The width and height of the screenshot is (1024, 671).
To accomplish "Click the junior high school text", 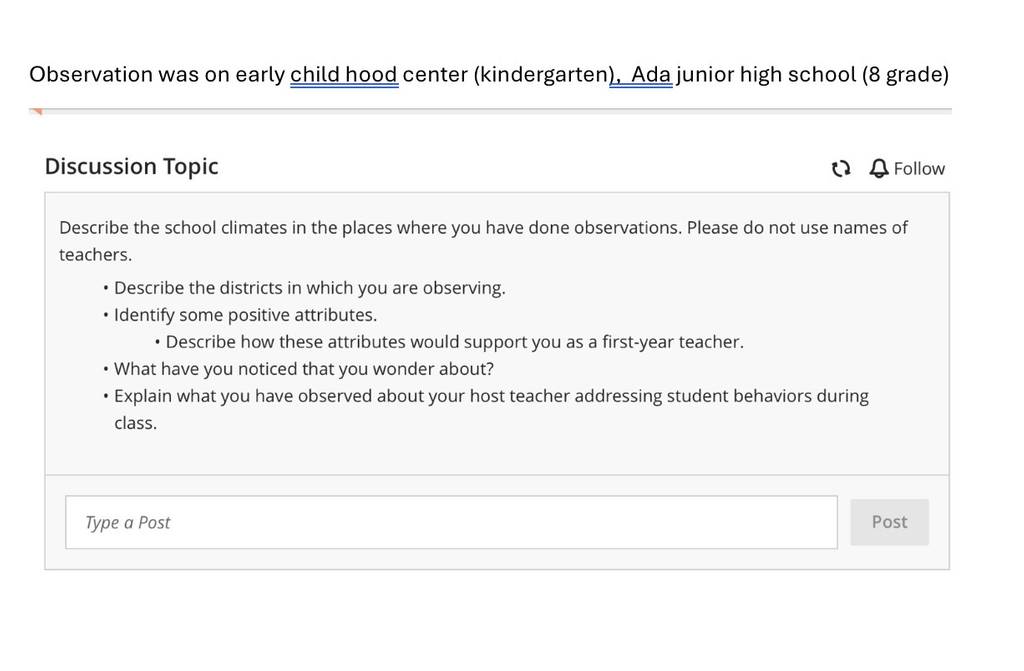I will click(766, 74).
